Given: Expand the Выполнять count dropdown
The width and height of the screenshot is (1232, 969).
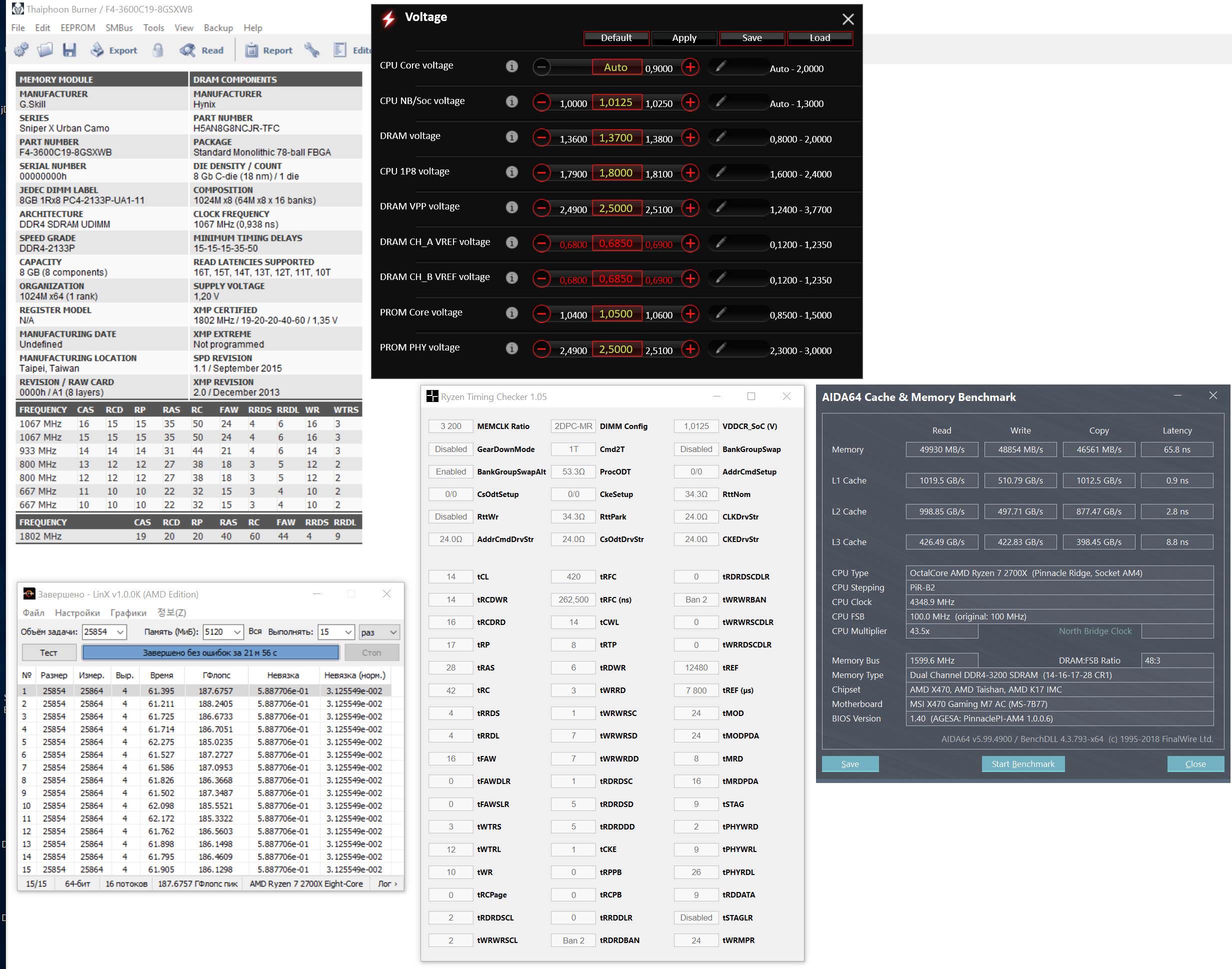Looking at the screenshot, I should coord(348,632).
